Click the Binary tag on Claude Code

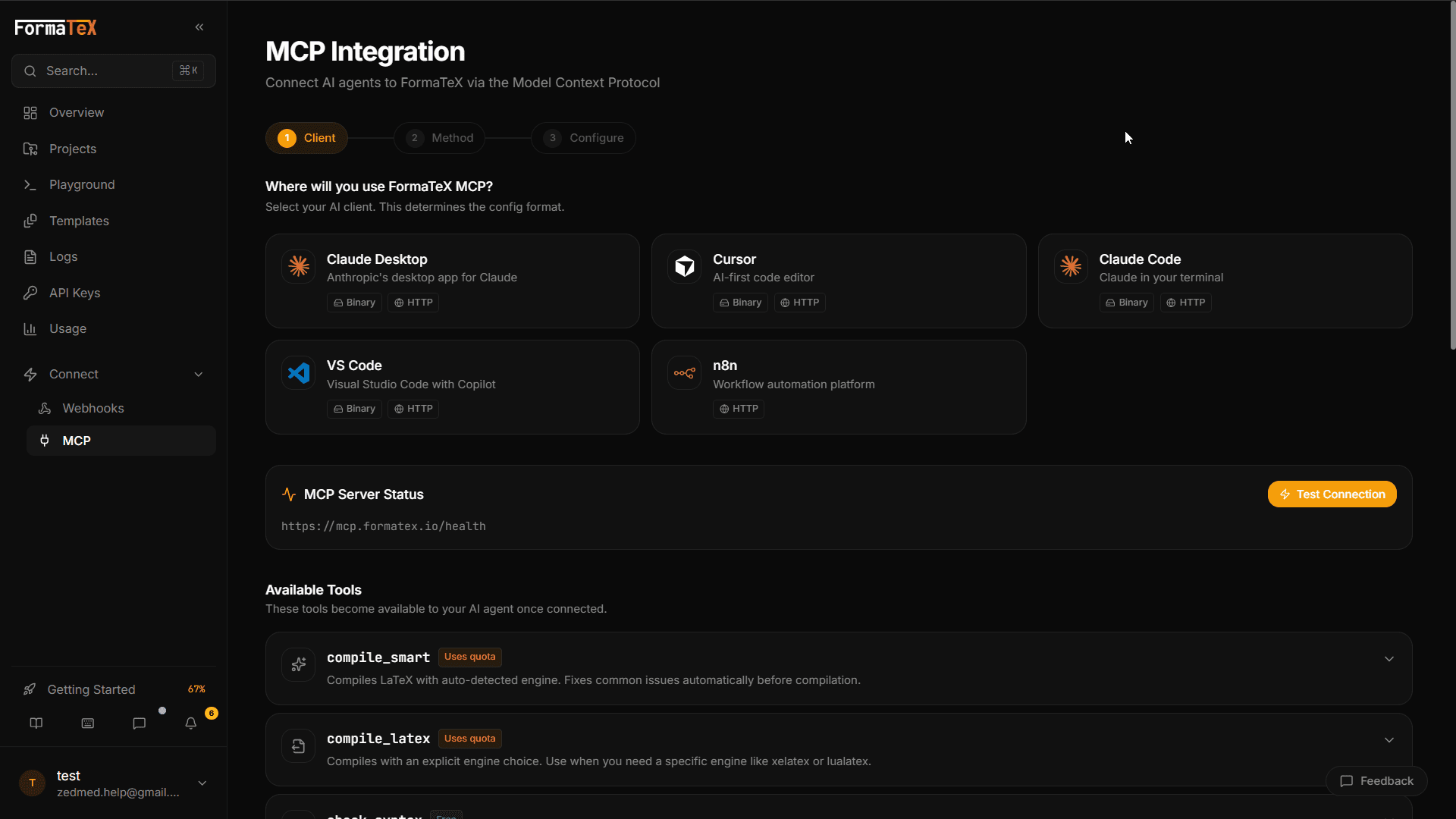1127,303
